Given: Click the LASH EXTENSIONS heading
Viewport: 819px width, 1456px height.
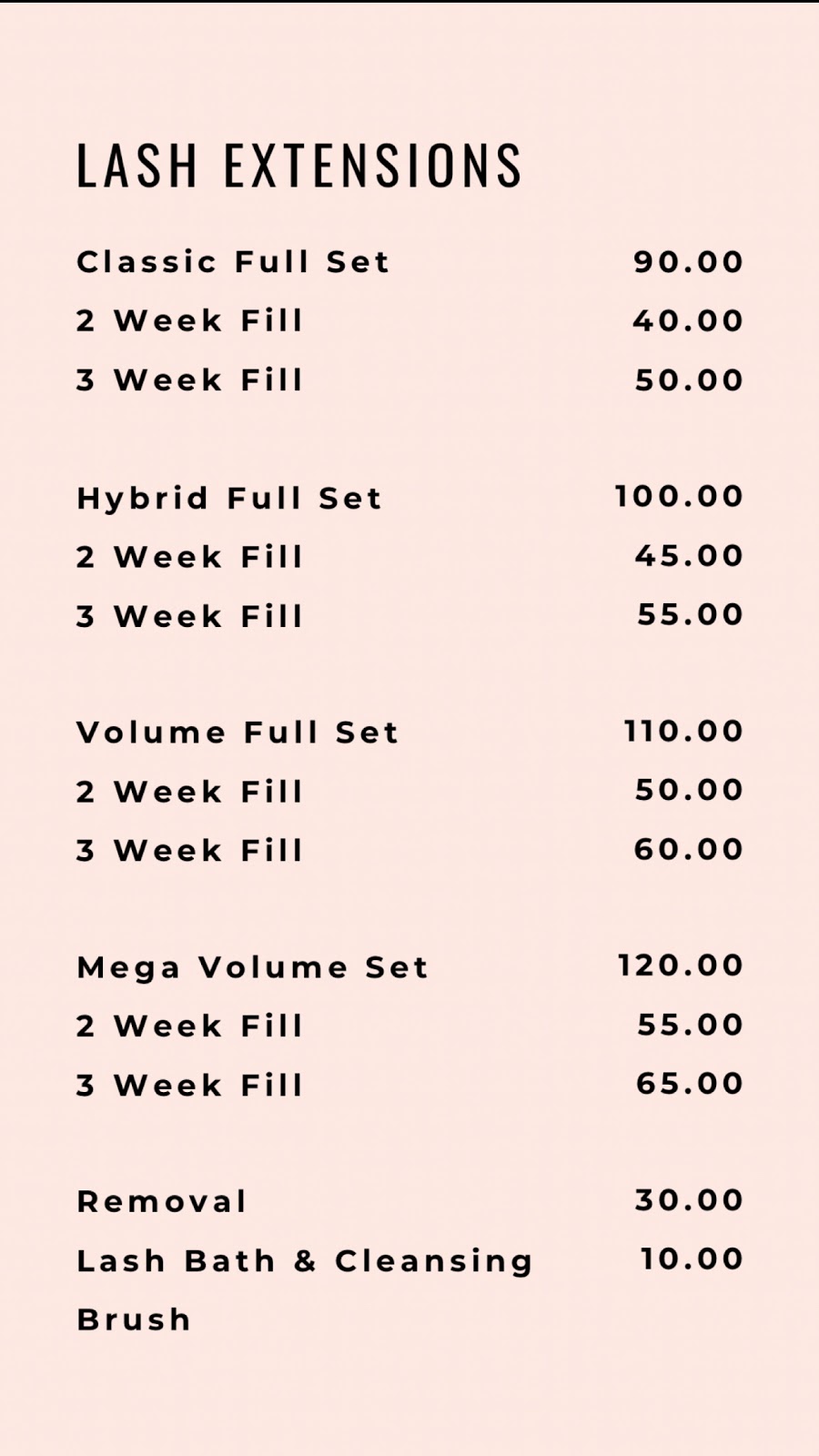Looking at the screenshot, I should pos(298,166).
